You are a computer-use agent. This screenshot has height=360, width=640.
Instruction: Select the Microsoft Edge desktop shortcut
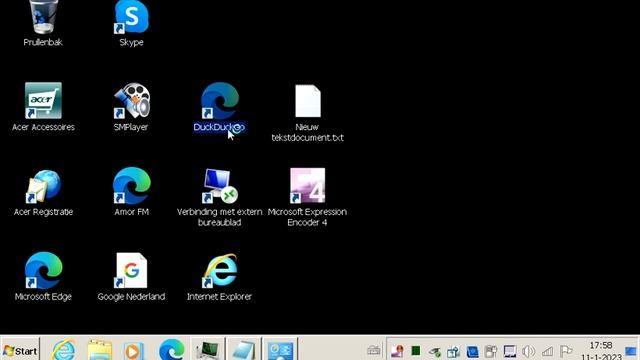[43, 277]
